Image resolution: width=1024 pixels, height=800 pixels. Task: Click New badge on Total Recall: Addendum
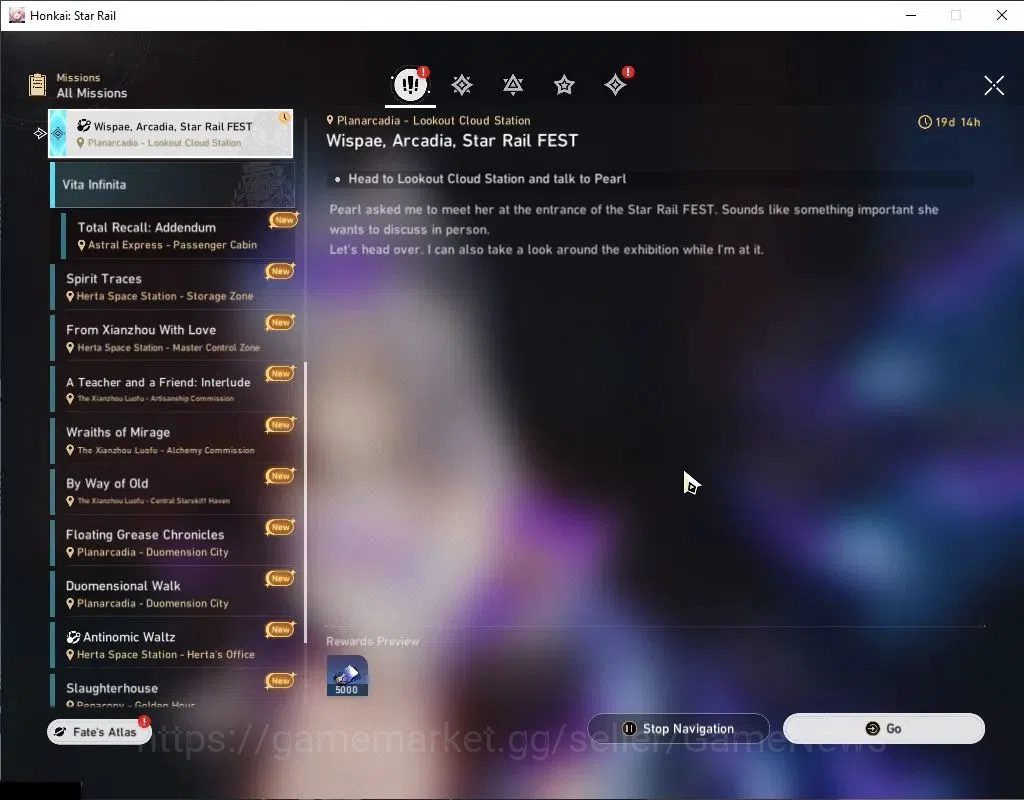click(284, 220)
